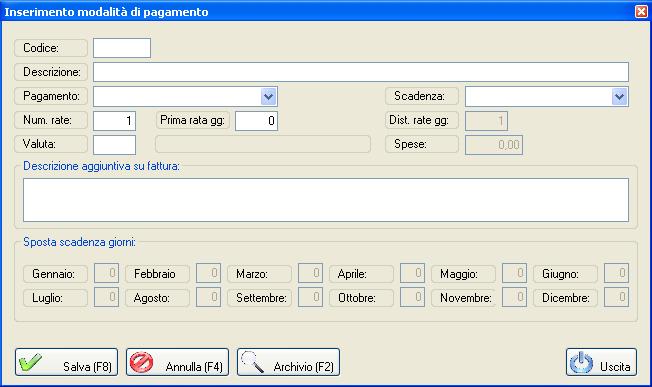Screen dimensions: 652x387
Task: Click the Novembre days field
Action: tap(514, 297)
